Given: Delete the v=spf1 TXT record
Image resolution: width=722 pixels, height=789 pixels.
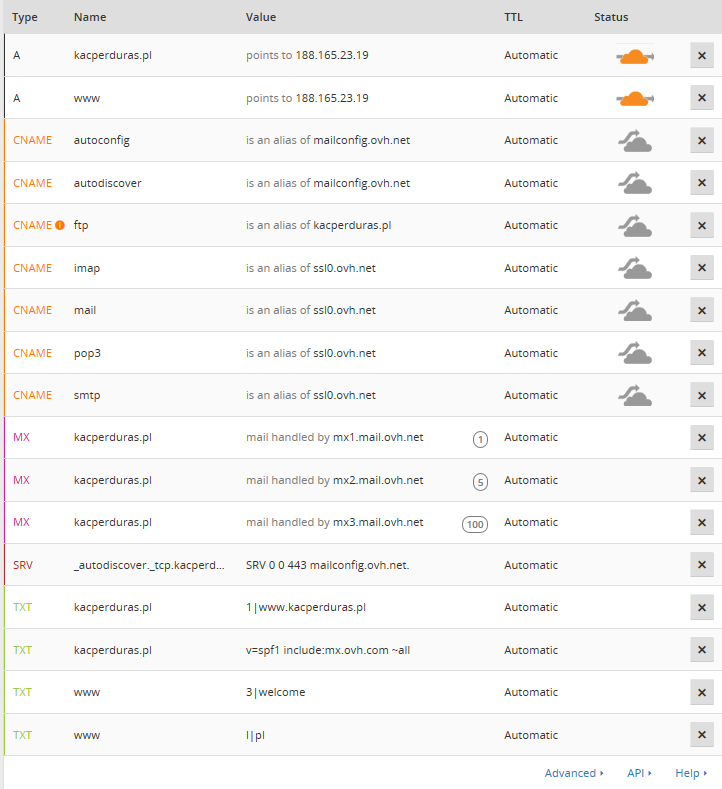Looking at the screenshot, I should pos(701,650).
